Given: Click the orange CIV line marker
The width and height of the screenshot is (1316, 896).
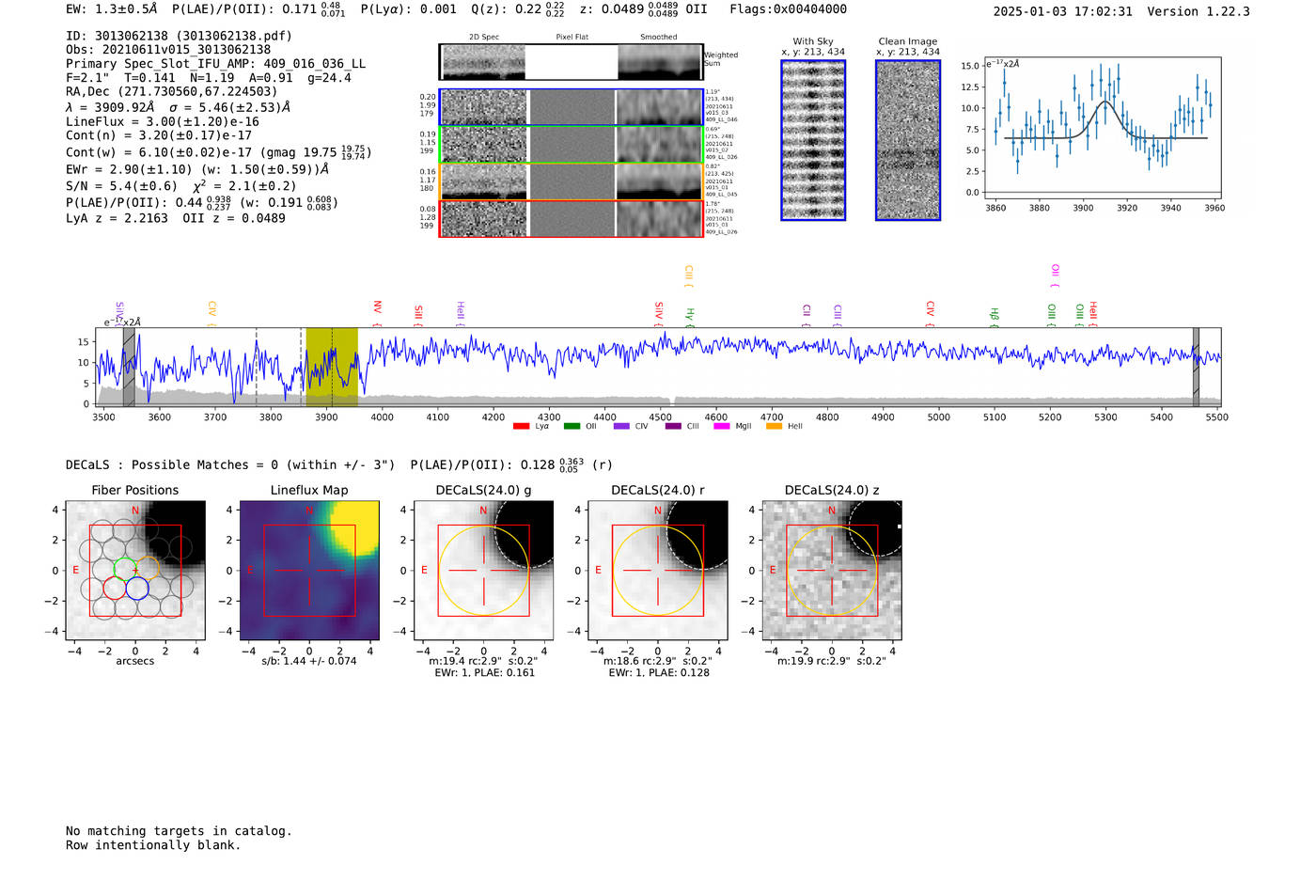Looking at the screenshot, I should (x=212, y=314).
